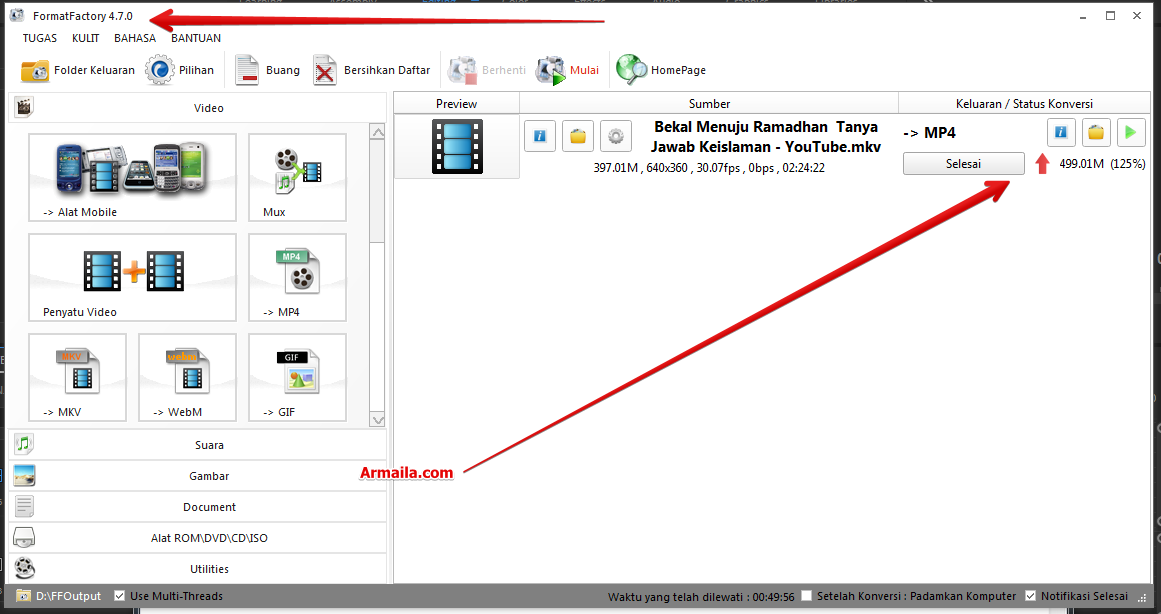Clear the list with Bersihkan Daftar
1161x614 pixels.
pyautogui.click(x=372, y=70)
